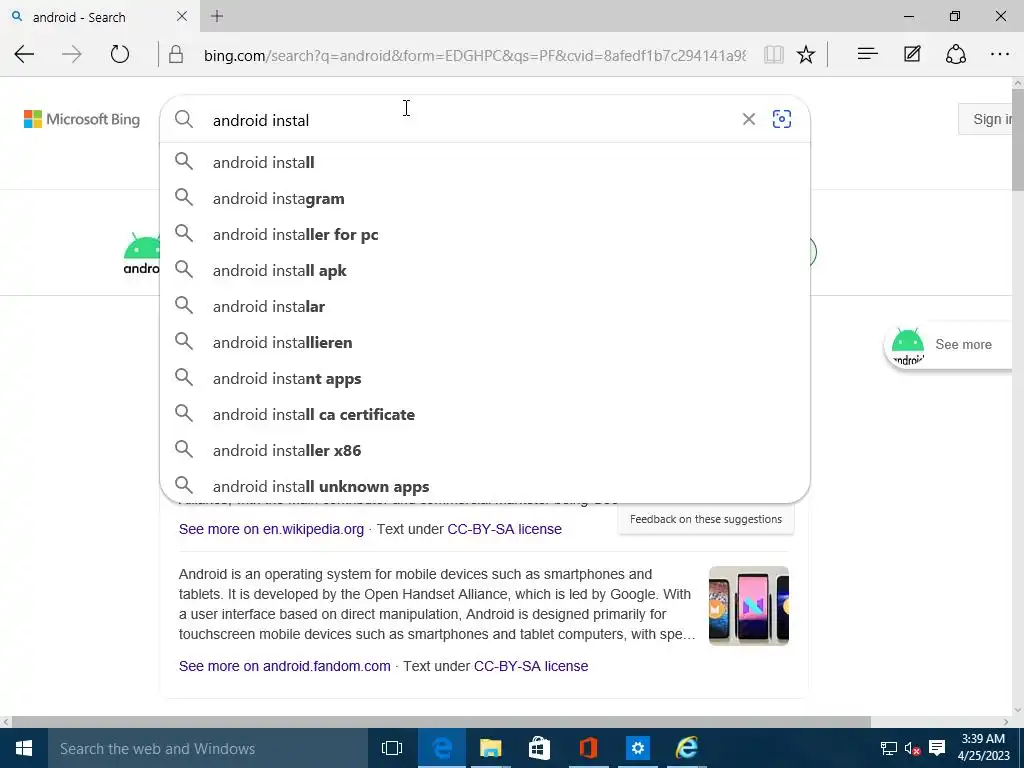Screen dimensions: 1024x768
Task: Click magnifier icon in search box
Action: (x=184, y=119)
